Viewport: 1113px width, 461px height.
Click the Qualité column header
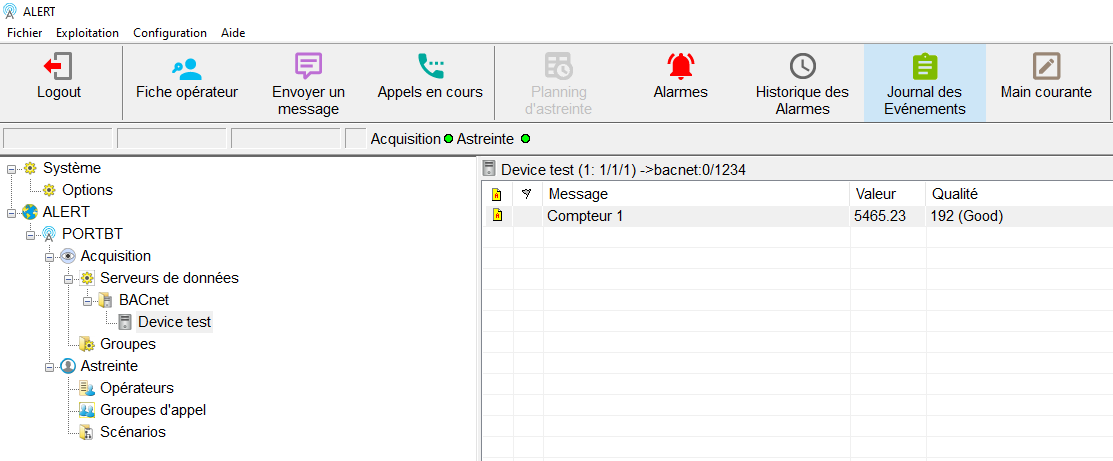pos(954,194)
